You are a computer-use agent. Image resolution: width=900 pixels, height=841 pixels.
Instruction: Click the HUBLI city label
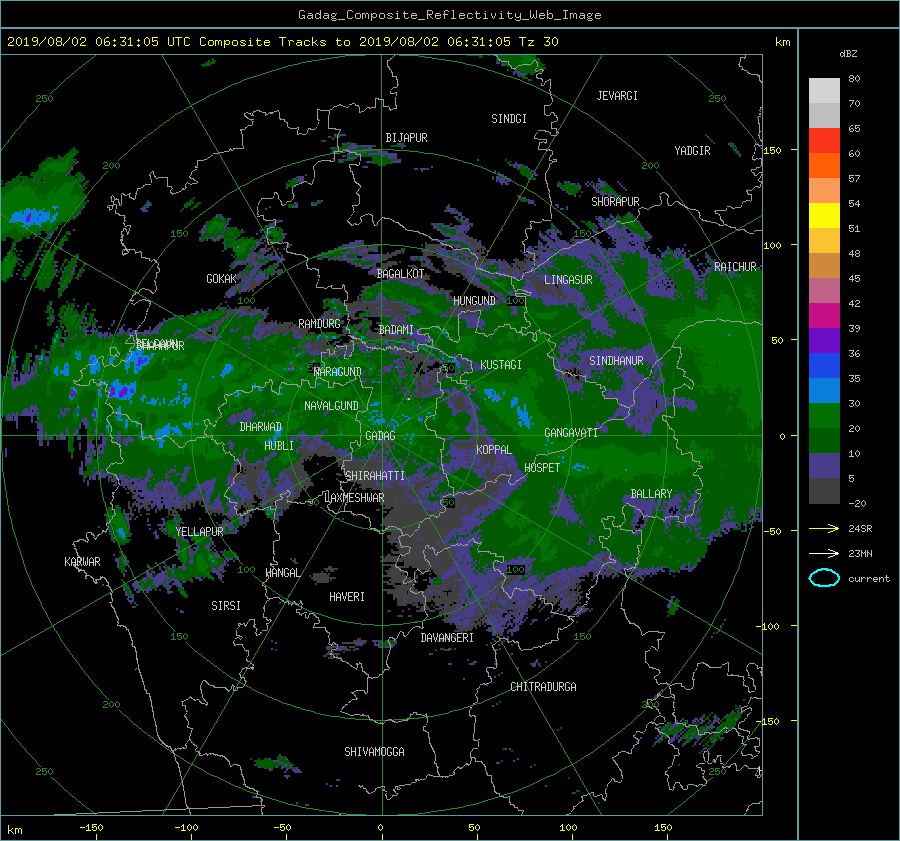278,445
